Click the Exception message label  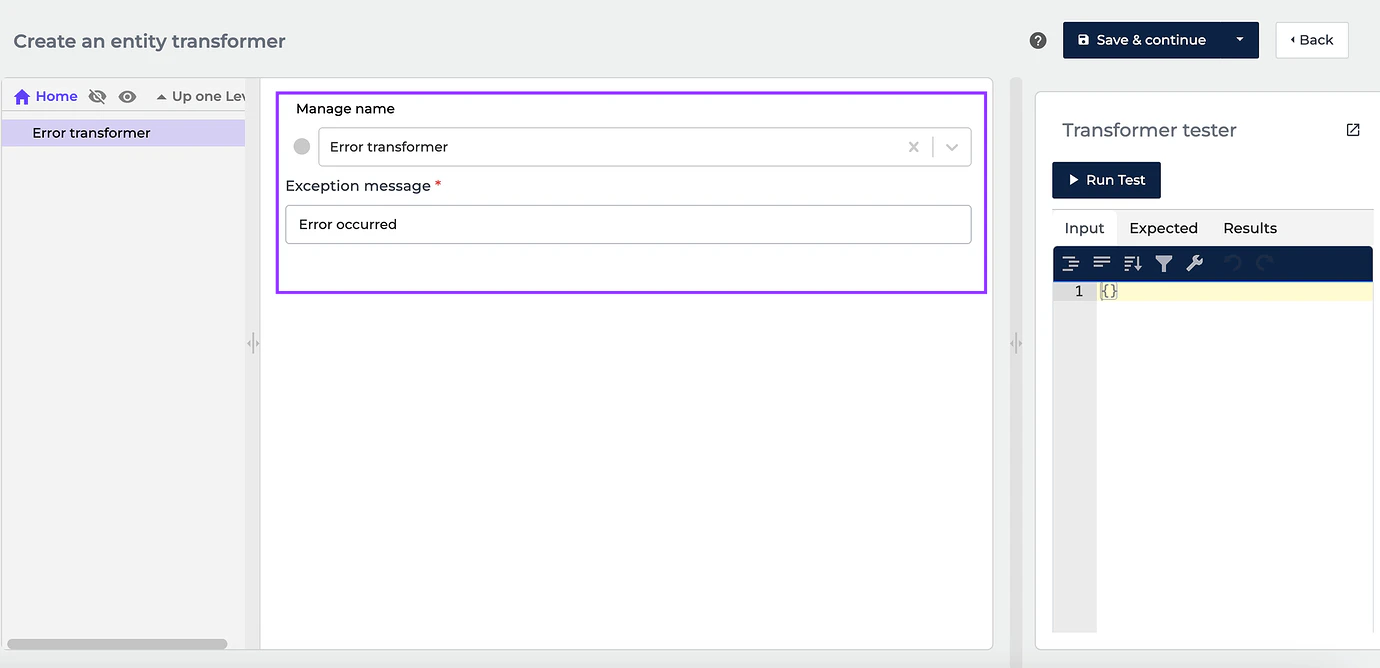(358, 186)
